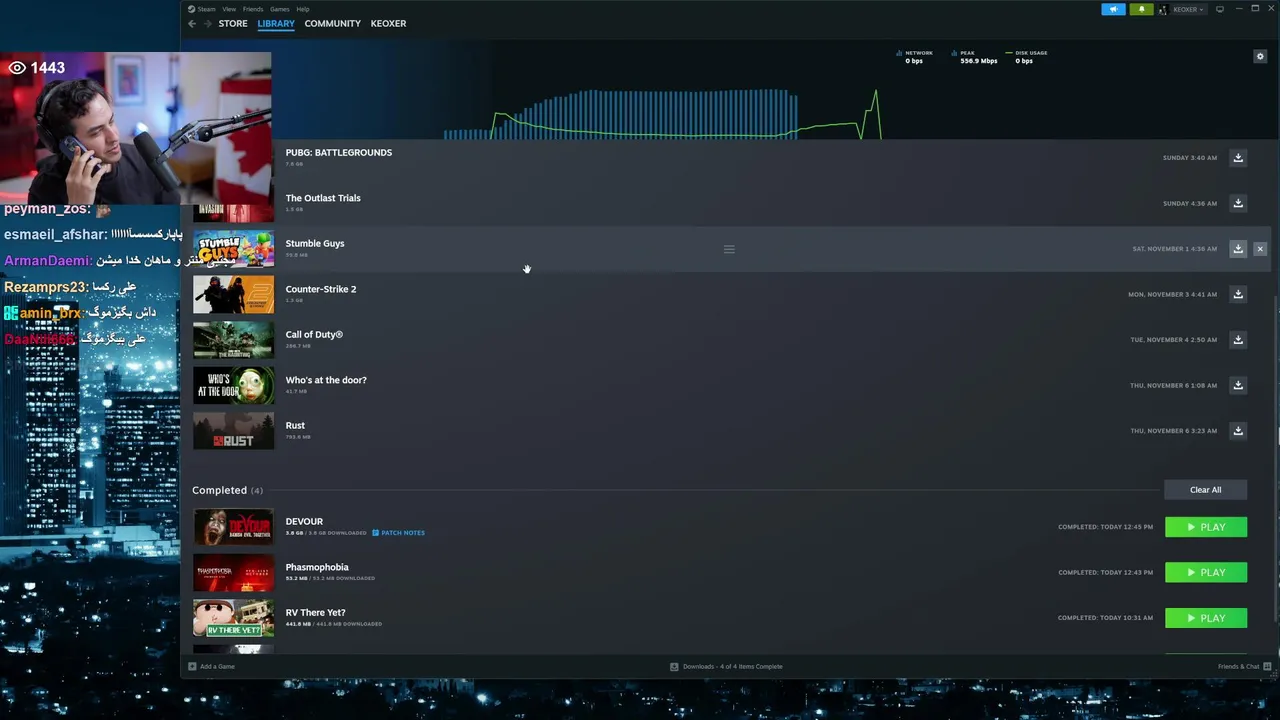Download Rust update now
Image resolution: width=1280 pixels, height=720 pixels.
pos(1238,431)
